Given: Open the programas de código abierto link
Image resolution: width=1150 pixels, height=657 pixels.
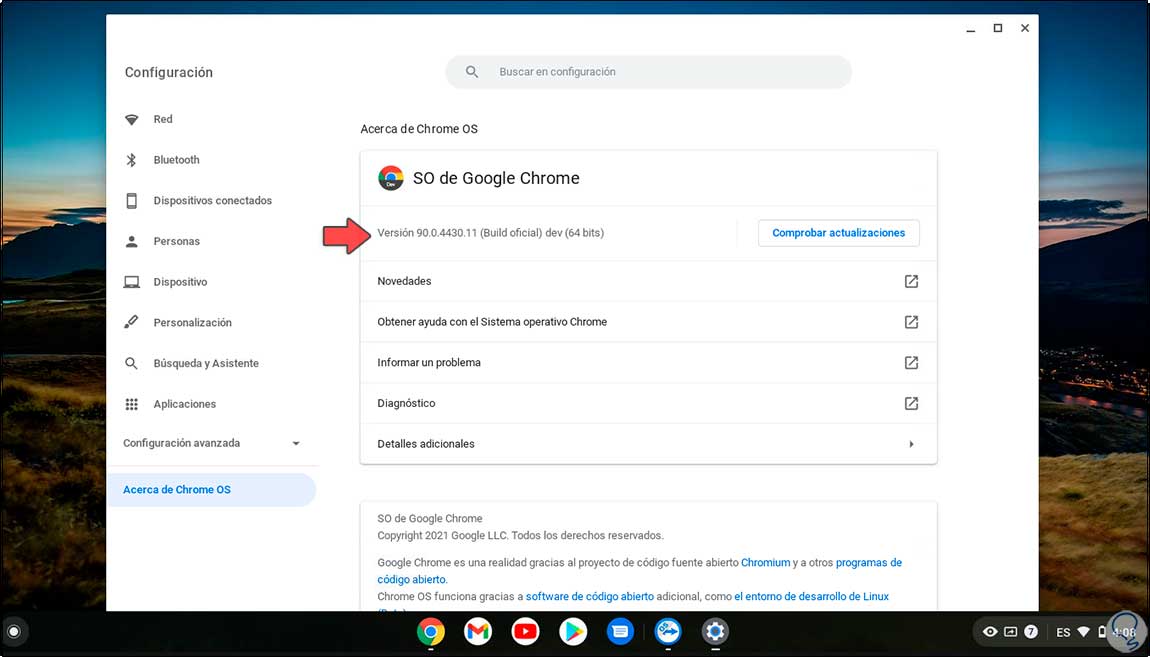Looking at the screenshot, I should click(869, 563).
